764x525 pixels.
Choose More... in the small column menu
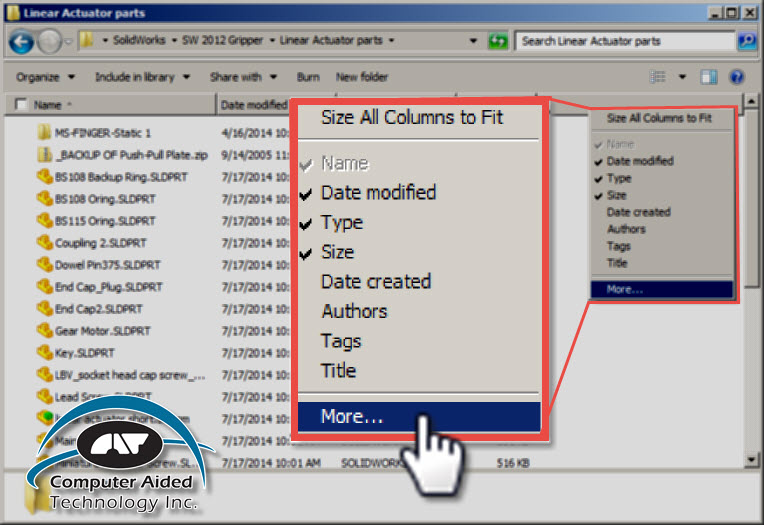tap(662, 289)
